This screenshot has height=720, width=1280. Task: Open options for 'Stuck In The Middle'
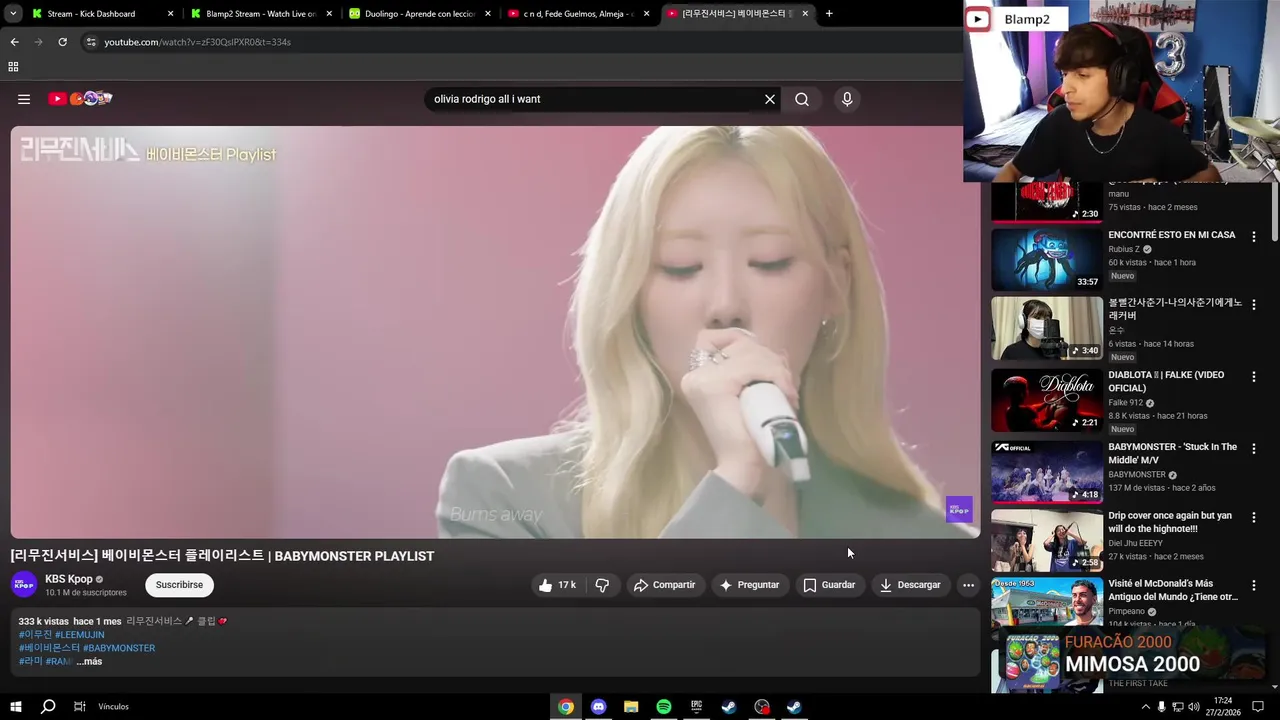tap(1253, 449)
